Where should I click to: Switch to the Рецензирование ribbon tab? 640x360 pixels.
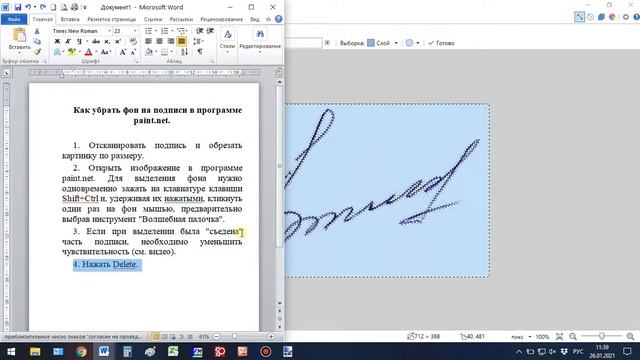[x=222, y=19]
